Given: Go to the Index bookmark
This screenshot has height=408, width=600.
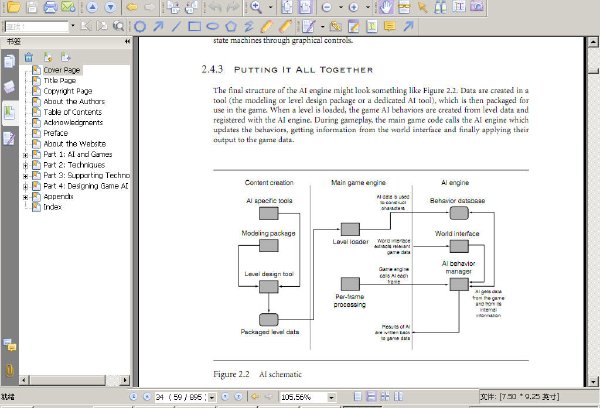Looking at the screenshot, I should [x=52, y=207].
